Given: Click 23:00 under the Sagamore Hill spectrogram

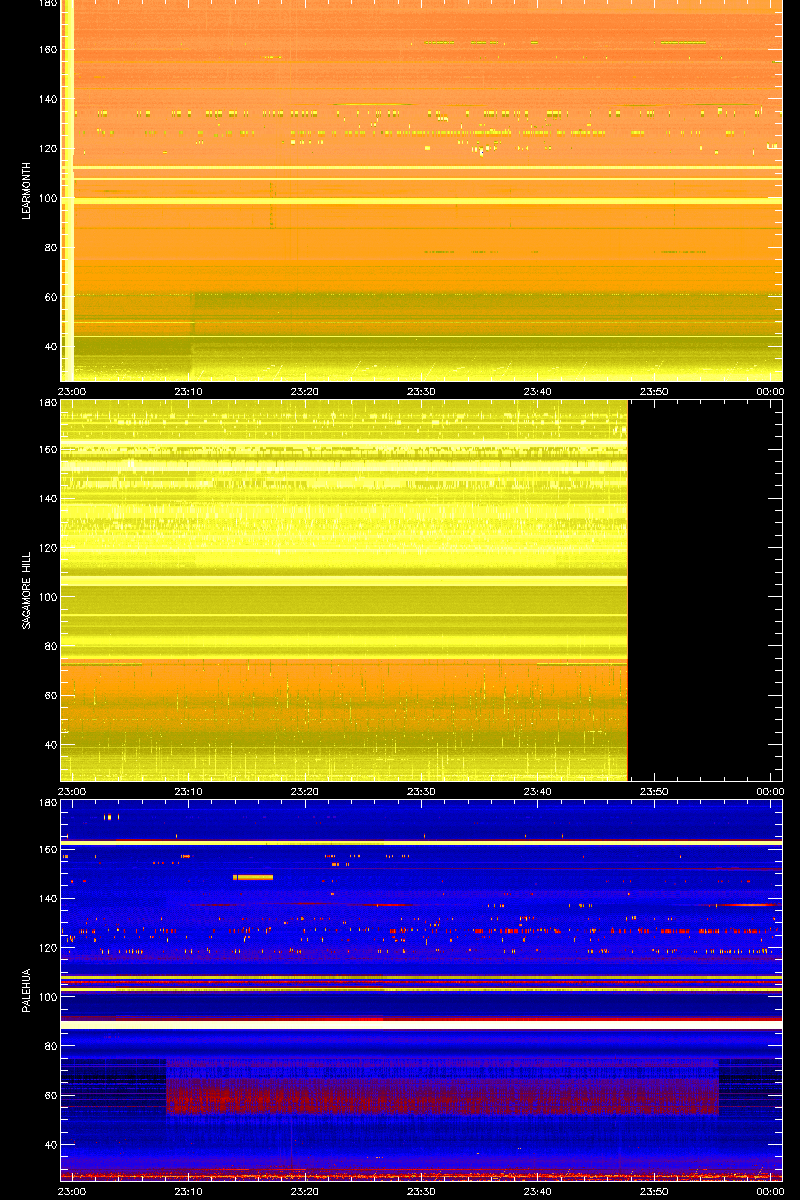Looking at the screenshot, I should coord(72,791).
